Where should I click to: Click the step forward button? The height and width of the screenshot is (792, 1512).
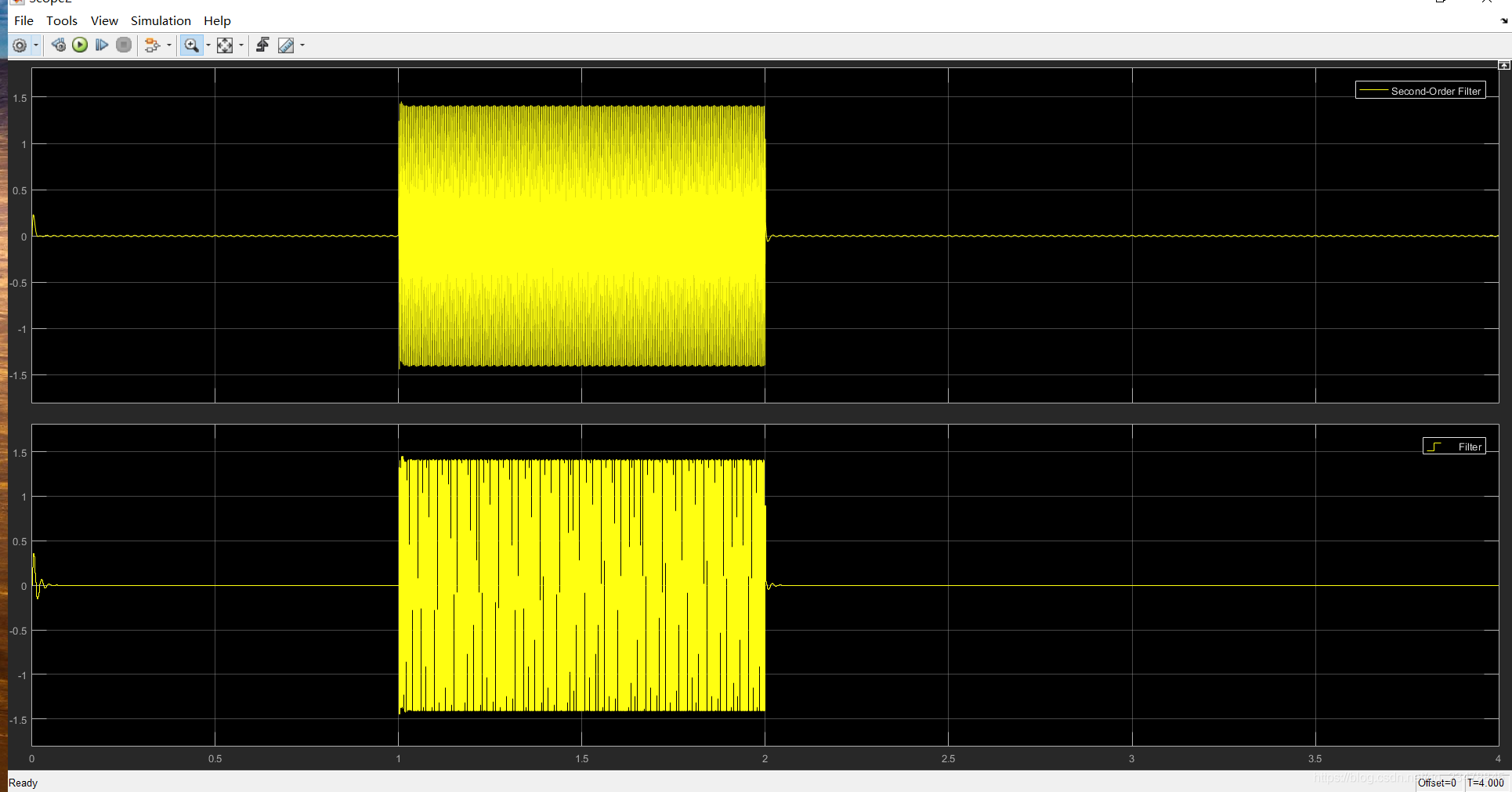[x=102, y=45]
